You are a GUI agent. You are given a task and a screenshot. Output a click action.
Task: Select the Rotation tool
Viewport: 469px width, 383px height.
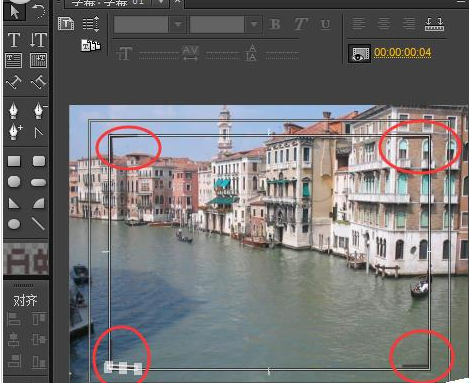coord(38,11)
